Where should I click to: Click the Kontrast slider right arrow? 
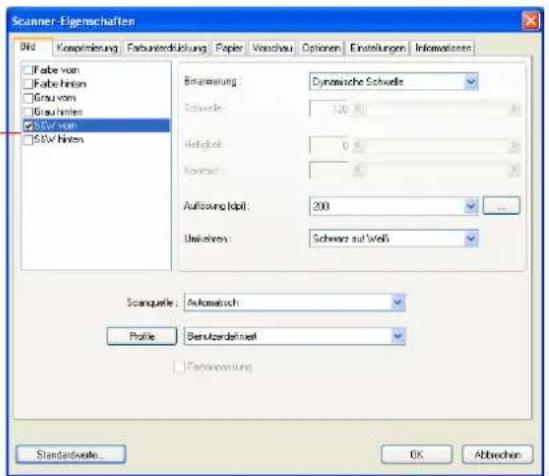[x=514, y=170]
